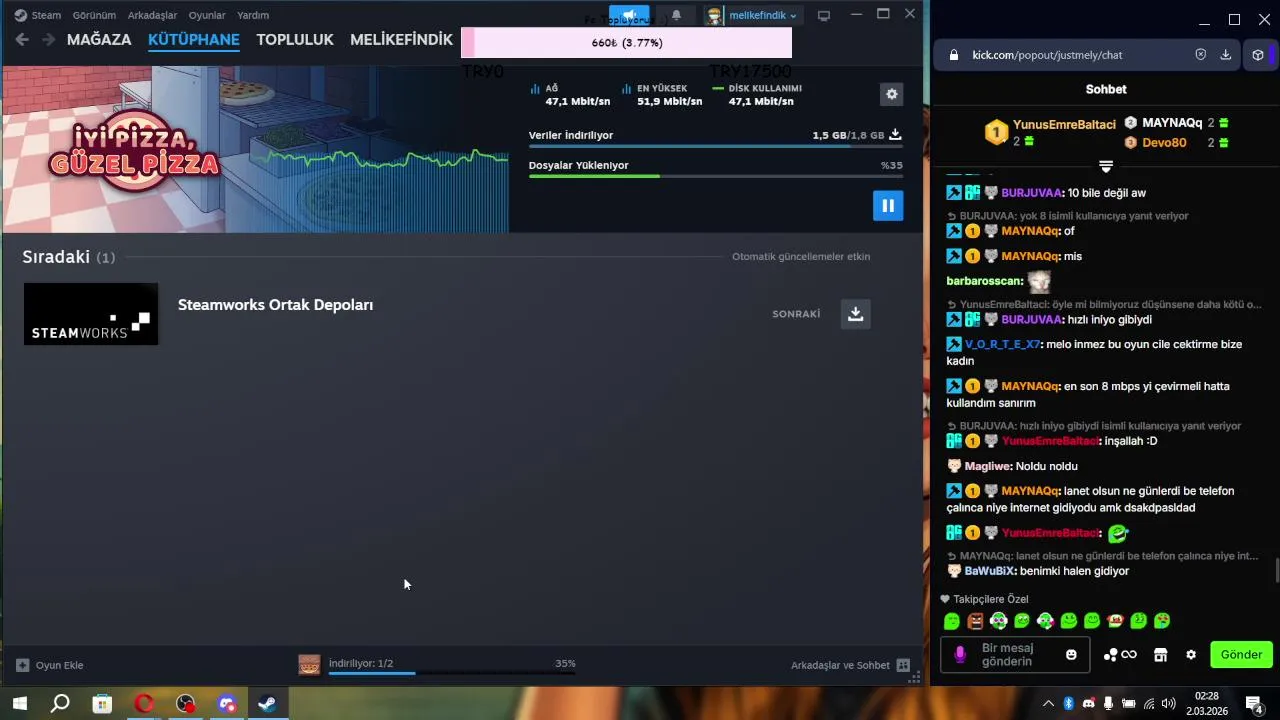
Task: Select the KÜTÜPHANE tab
Action: (194, 40)
